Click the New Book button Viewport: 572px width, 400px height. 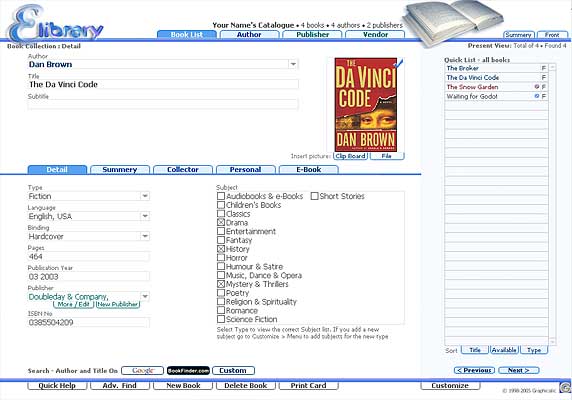click(183, 385)
